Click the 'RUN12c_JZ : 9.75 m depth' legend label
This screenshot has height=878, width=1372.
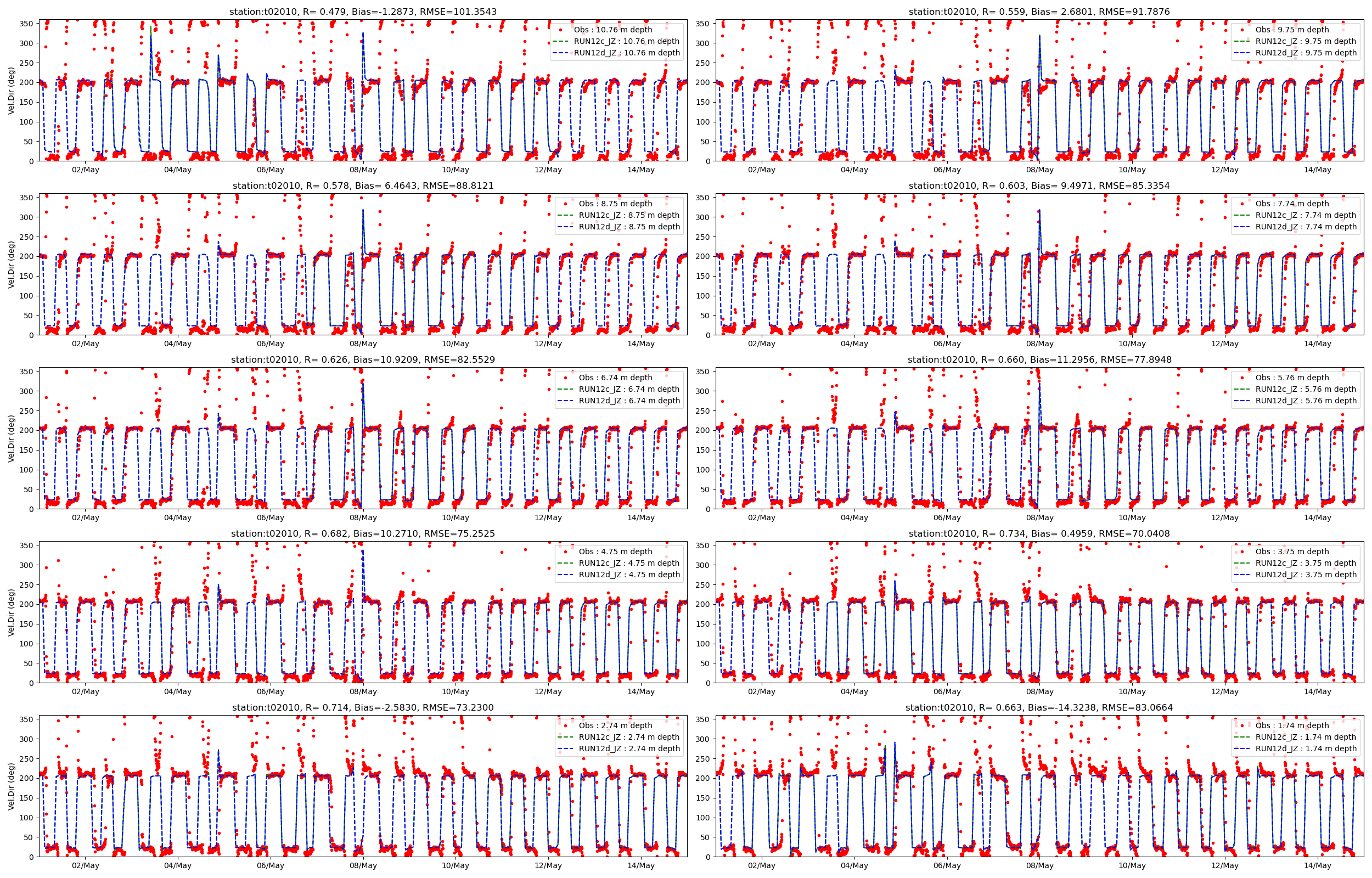(x=1305, y=41)
